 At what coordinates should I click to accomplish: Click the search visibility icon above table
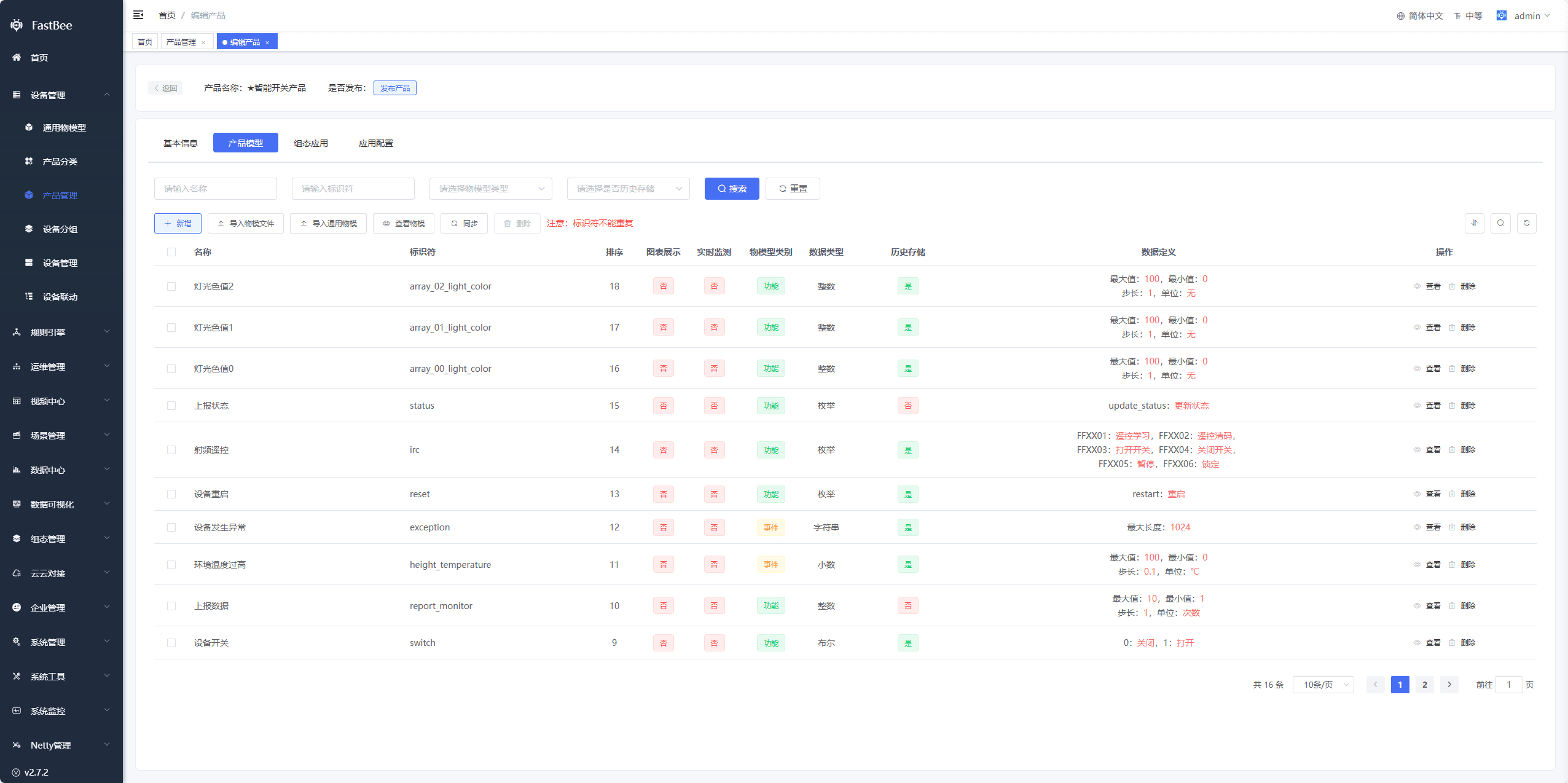(1500, 223)
